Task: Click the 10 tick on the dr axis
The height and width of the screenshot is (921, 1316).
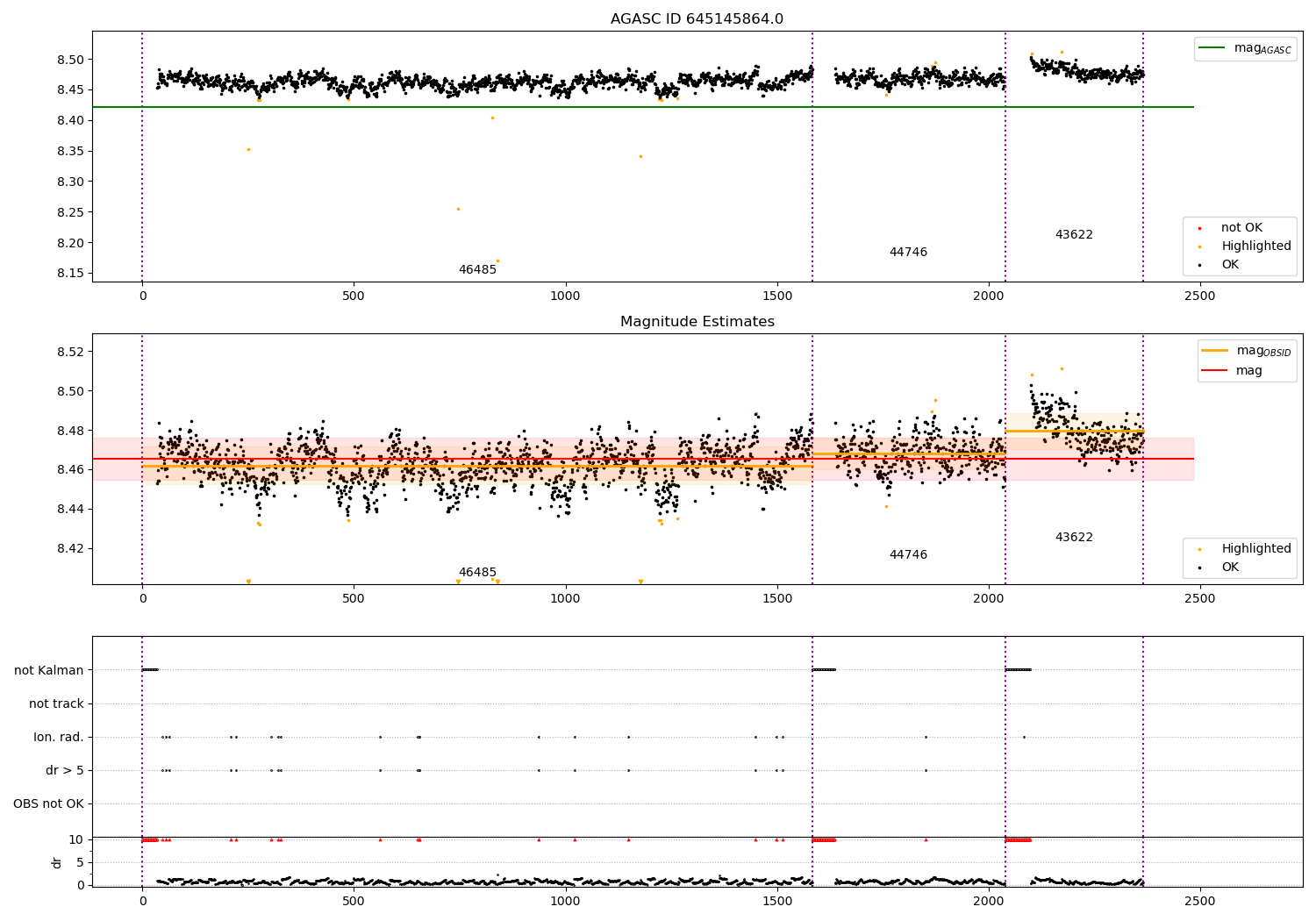Action: click(77, 839)
